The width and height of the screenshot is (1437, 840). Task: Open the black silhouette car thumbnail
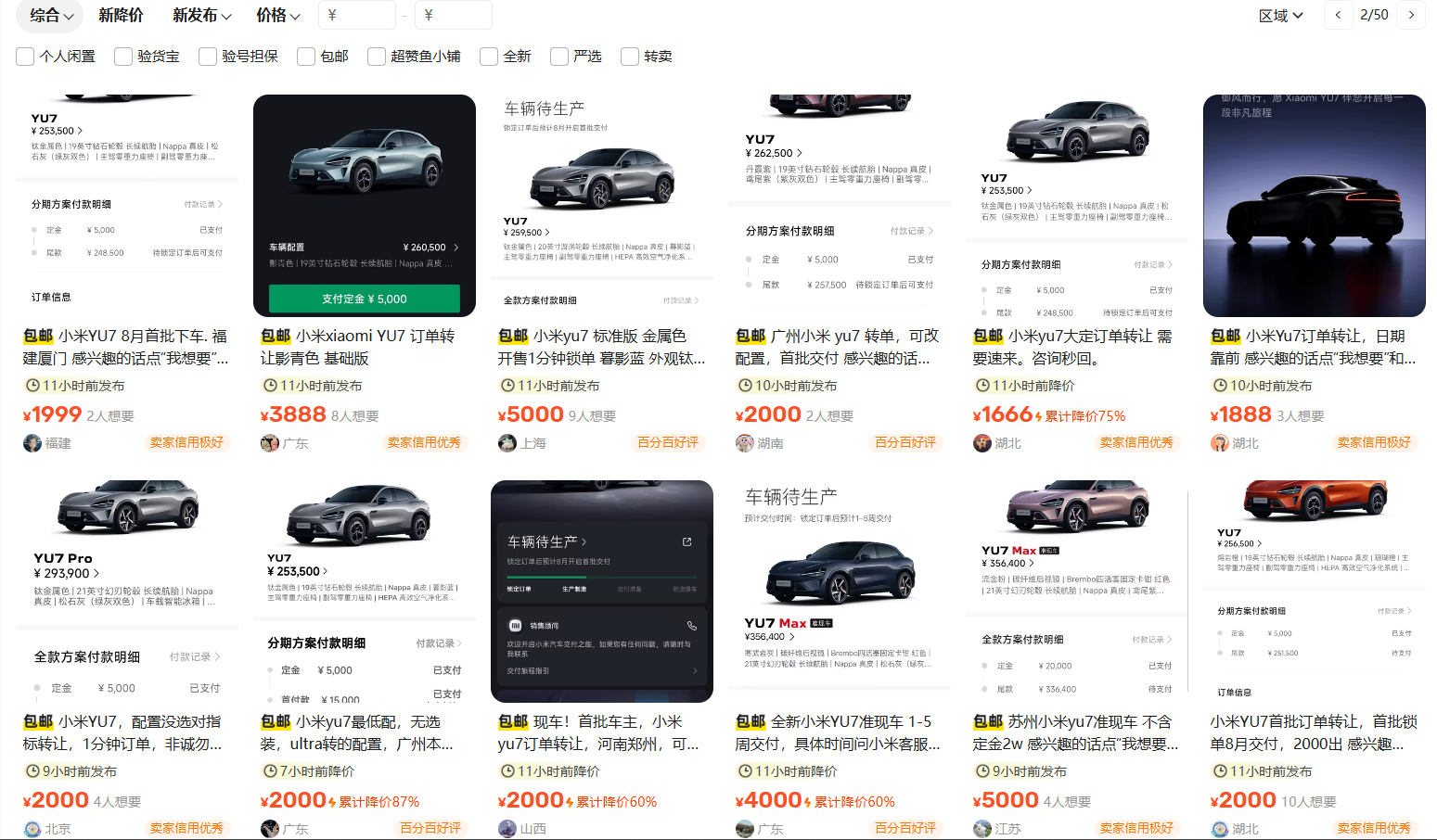1315,206
